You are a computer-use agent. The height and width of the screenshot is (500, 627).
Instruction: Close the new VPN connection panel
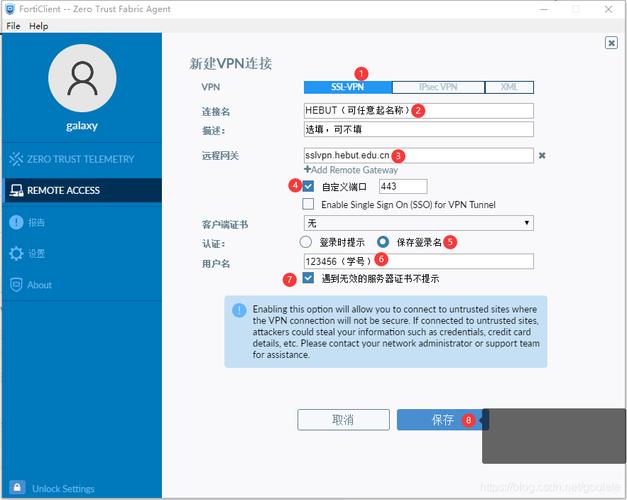611,43
